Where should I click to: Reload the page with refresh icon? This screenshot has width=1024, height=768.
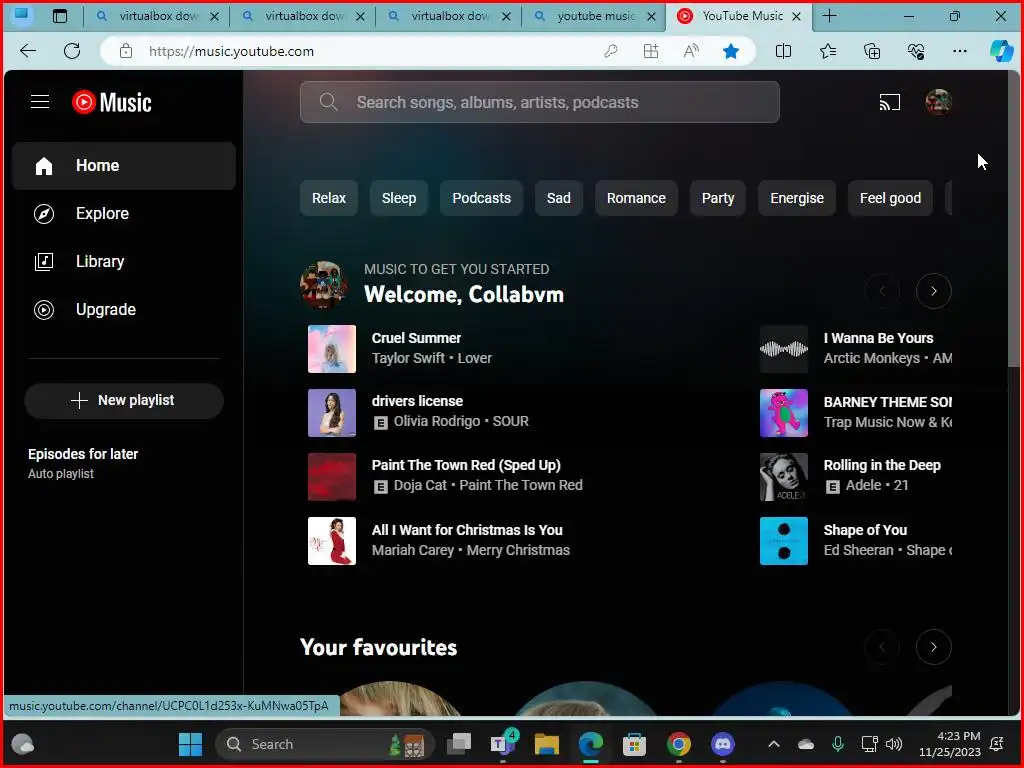coord(72,51)
